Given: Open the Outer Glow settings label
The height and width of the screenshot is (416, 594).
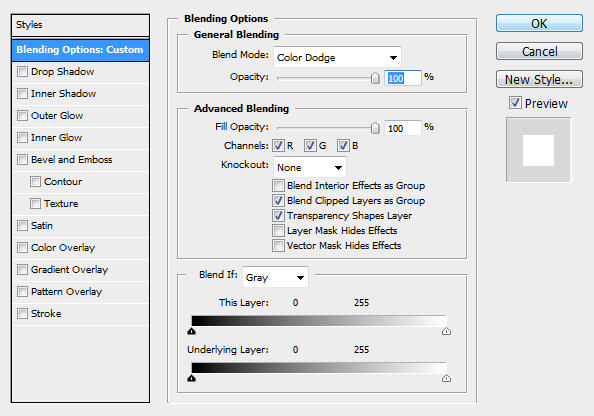Looking at the screenshot, I should pyautogui.click(x=57, y=116).
